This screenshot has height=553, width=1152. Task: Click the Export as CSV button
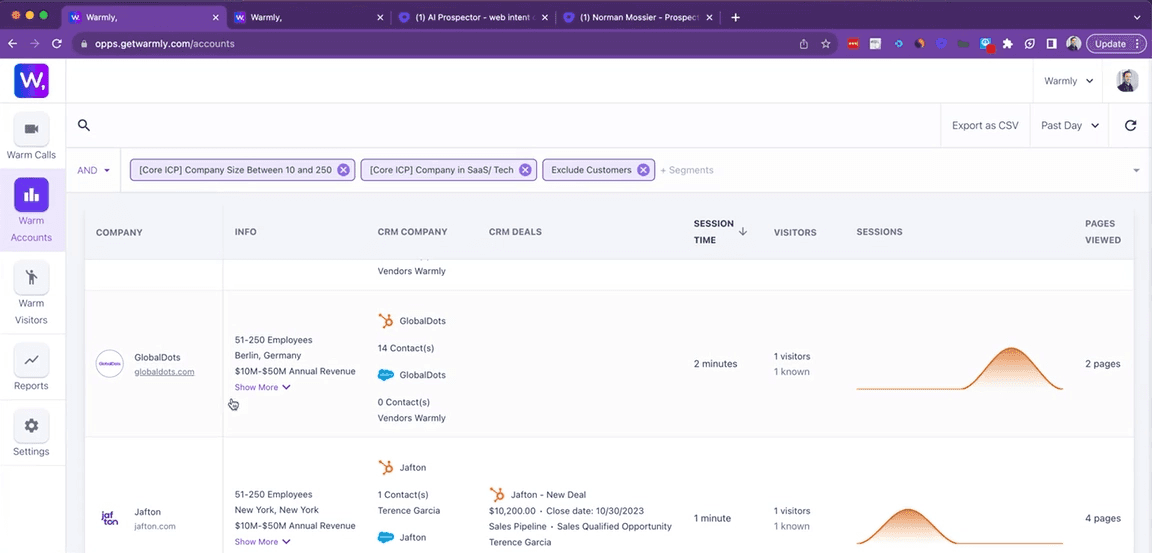tap(985, 126)
